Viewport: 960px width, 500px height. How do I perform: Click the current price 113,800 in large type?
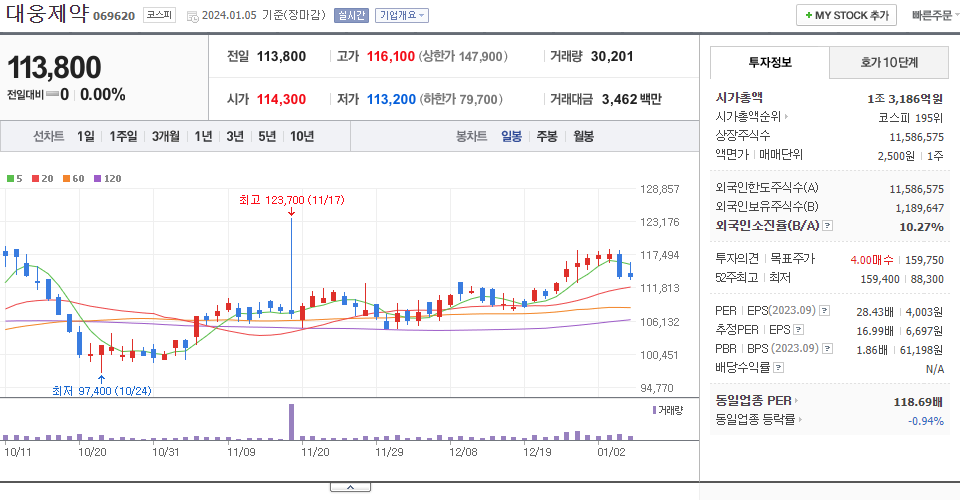point(54,67)
